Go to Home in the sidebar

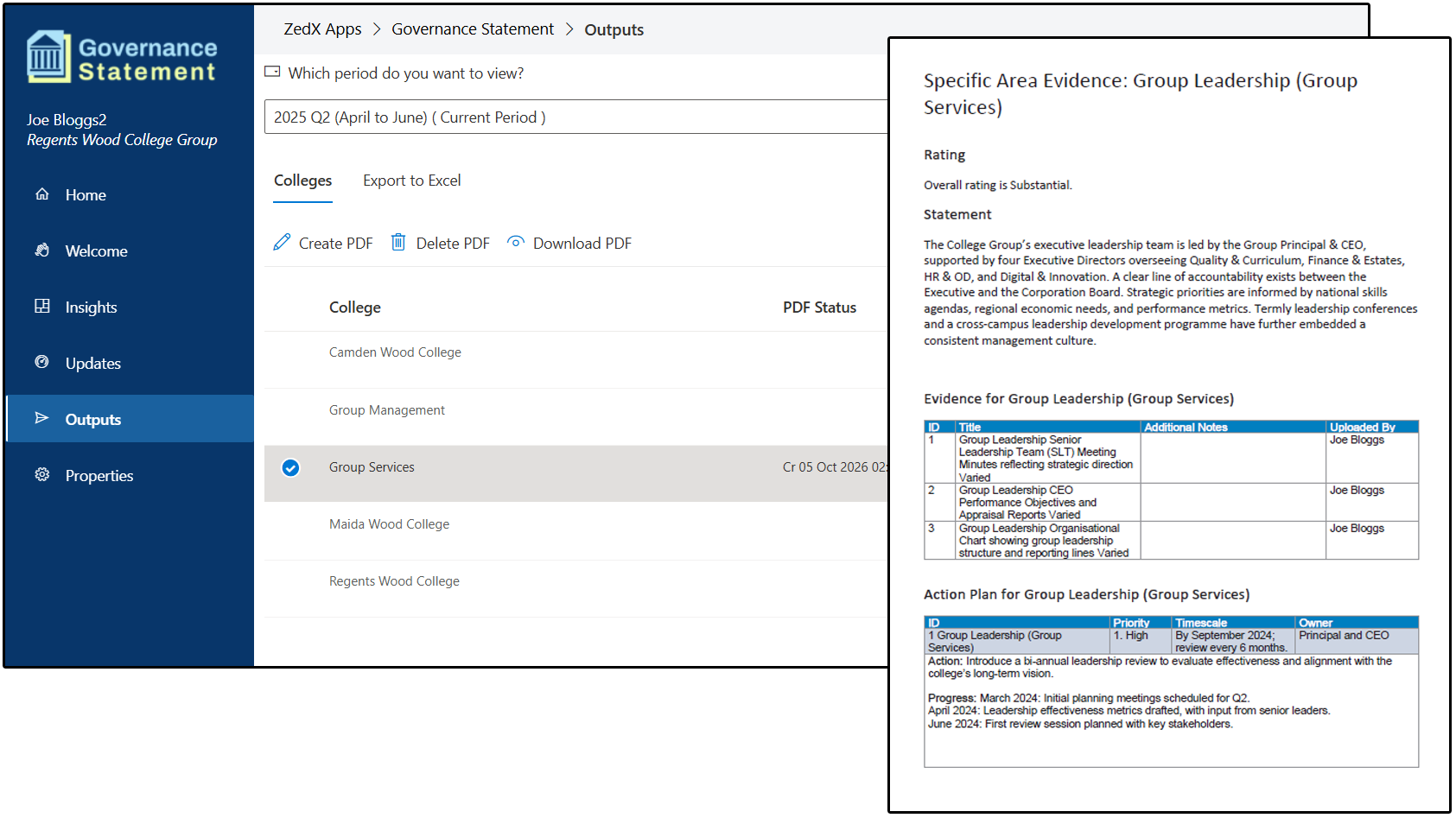(x=130, y=195)
